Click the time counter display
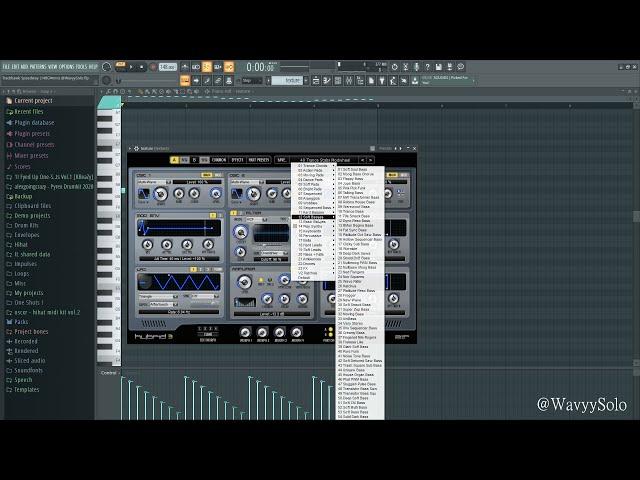640x480 pixels. [x=260, y=67]
